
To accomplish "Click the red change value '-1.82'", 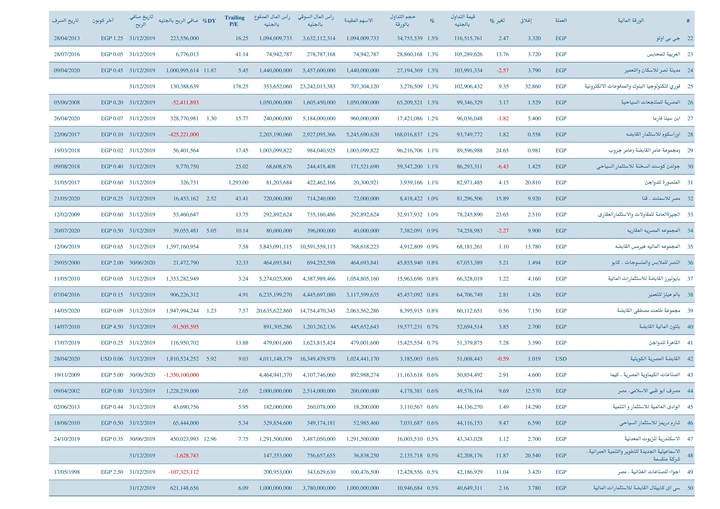I will pyautogui.click(x=503, y=119).
